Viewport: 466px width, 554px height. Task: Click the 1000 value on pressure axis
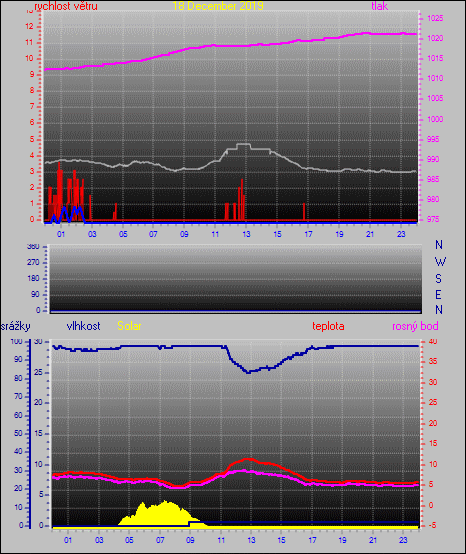[x=435, y=119]
